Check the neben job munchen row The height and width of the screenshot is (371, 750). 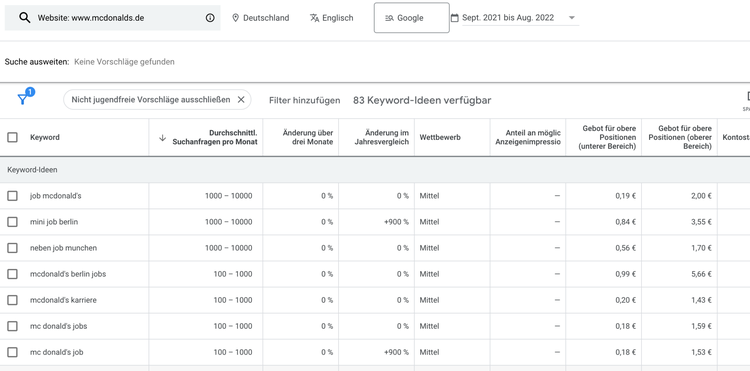[x=12, y=248]
